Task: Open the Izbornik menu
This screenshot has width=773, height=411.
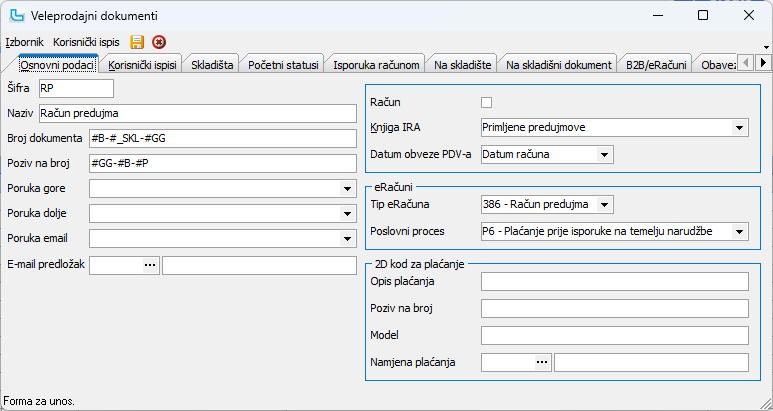Action: point(24,42)
